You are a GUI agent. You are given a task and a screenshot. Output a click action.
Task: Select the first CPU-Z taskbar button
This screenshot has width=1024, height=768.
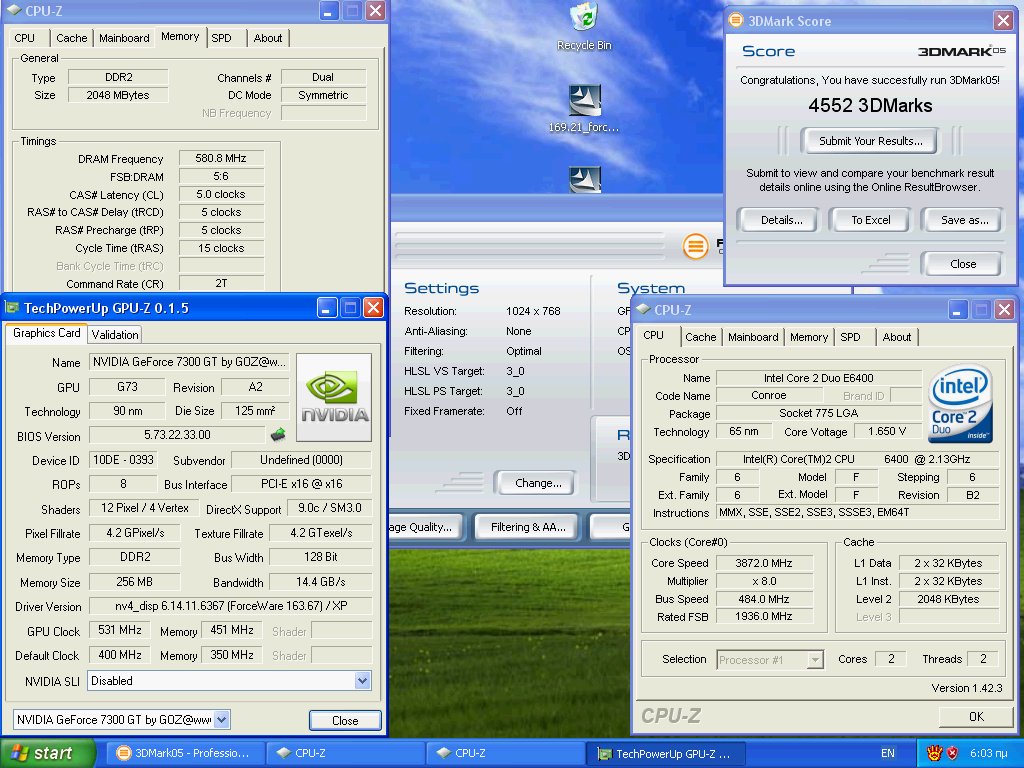click(x=345, y=753)
